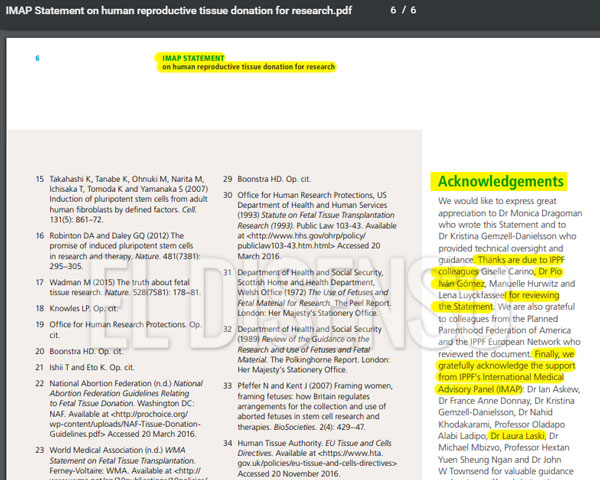Click reference 20 Boonstra HD. Op. cit.
This screenshot has width=600, height=480.
pyautogui.click(x=79, y=351)
